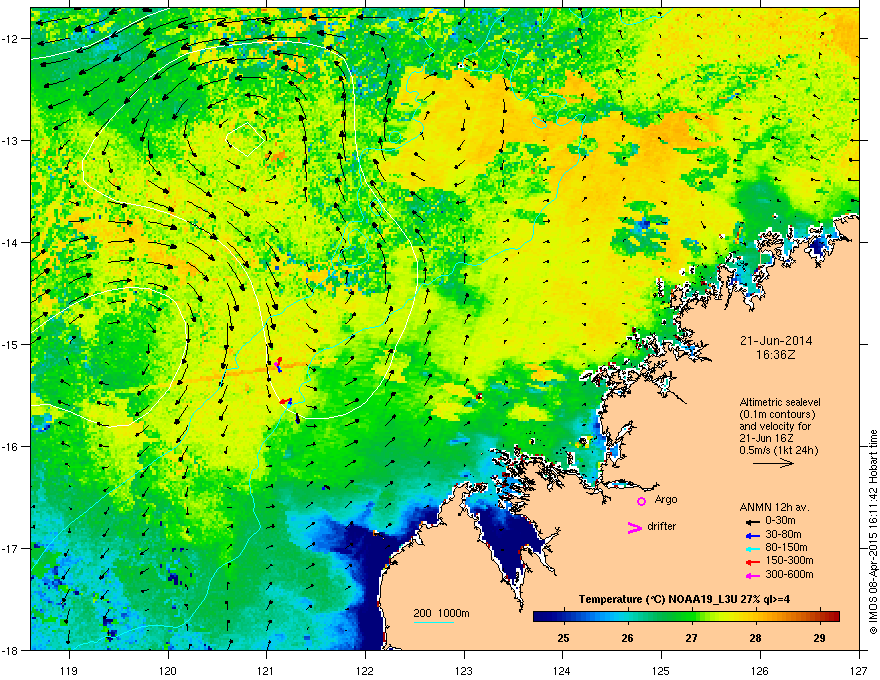Viewport: 880px width, 680px height.
Task: Click the '80-150m' depth label
Action: click(786, 548)
